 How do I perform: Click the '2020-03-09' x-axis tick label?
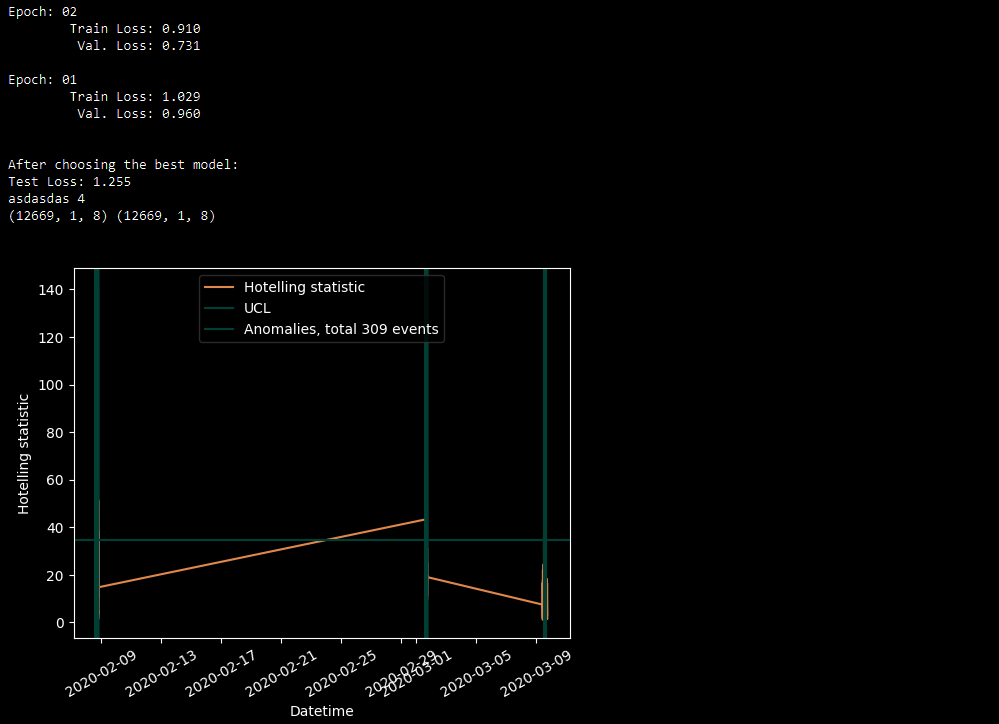[535, 674]
